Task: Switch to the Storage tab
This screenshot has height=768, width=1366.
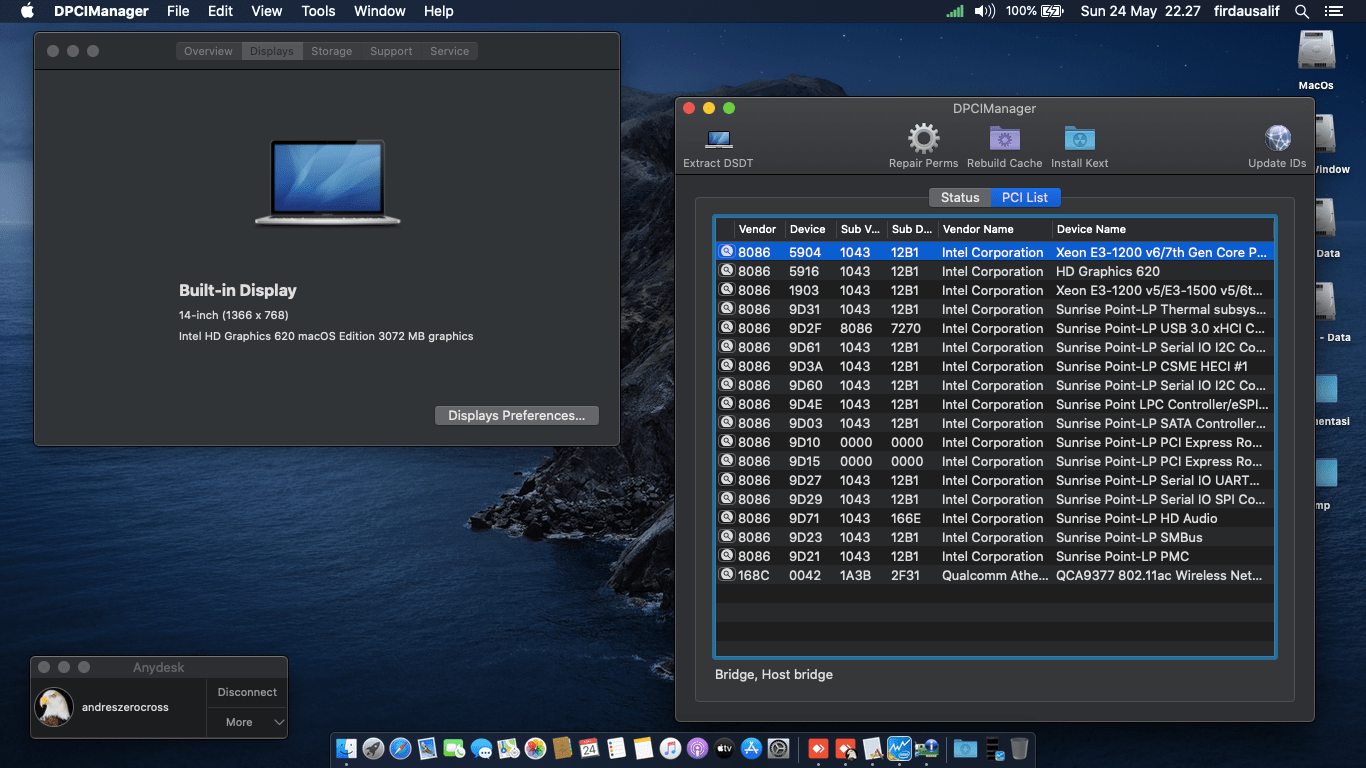Action: click(x=331, y=50)
